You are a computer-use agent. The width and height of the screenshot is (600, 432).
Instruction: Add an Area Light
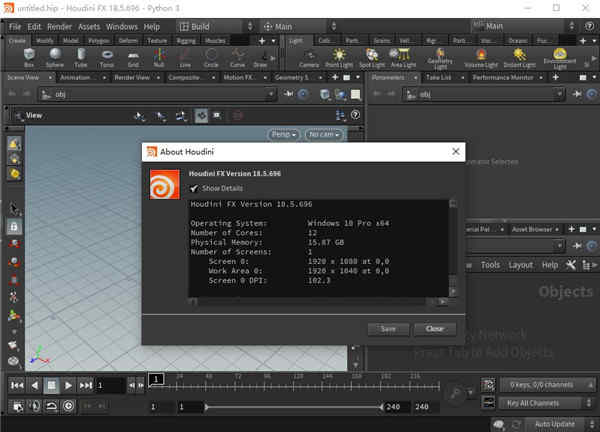(403, 58)
